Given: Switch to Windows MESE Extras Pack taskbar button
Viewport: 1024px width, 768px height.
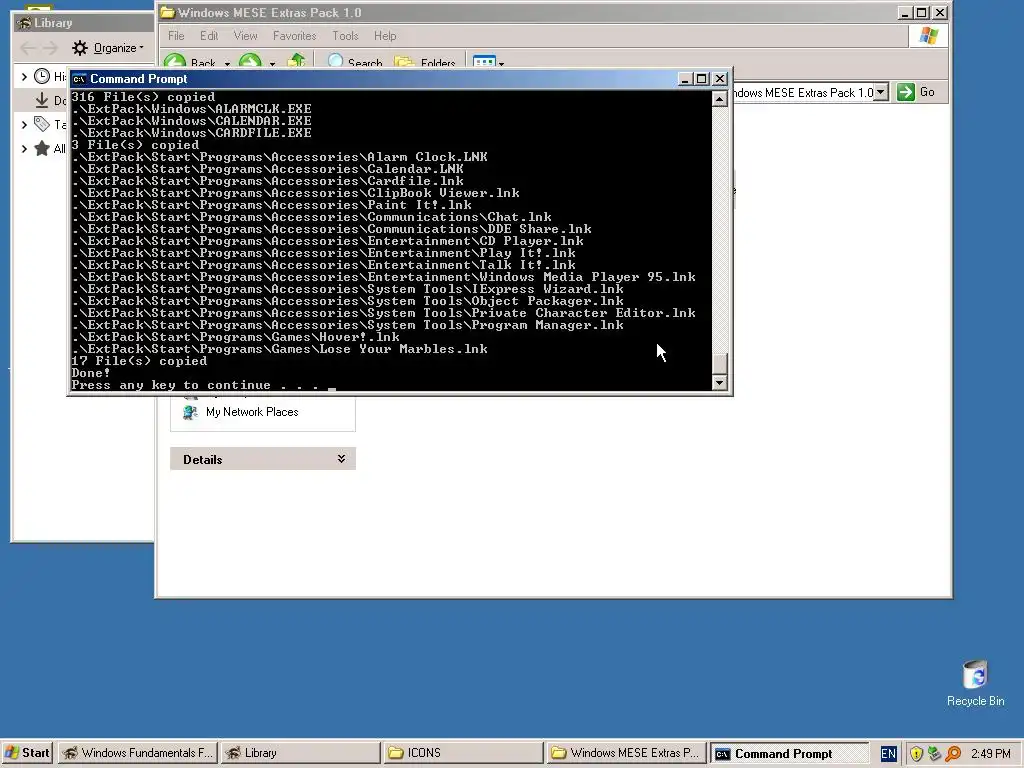Looking at the screenshot, I should pos(626,753).
